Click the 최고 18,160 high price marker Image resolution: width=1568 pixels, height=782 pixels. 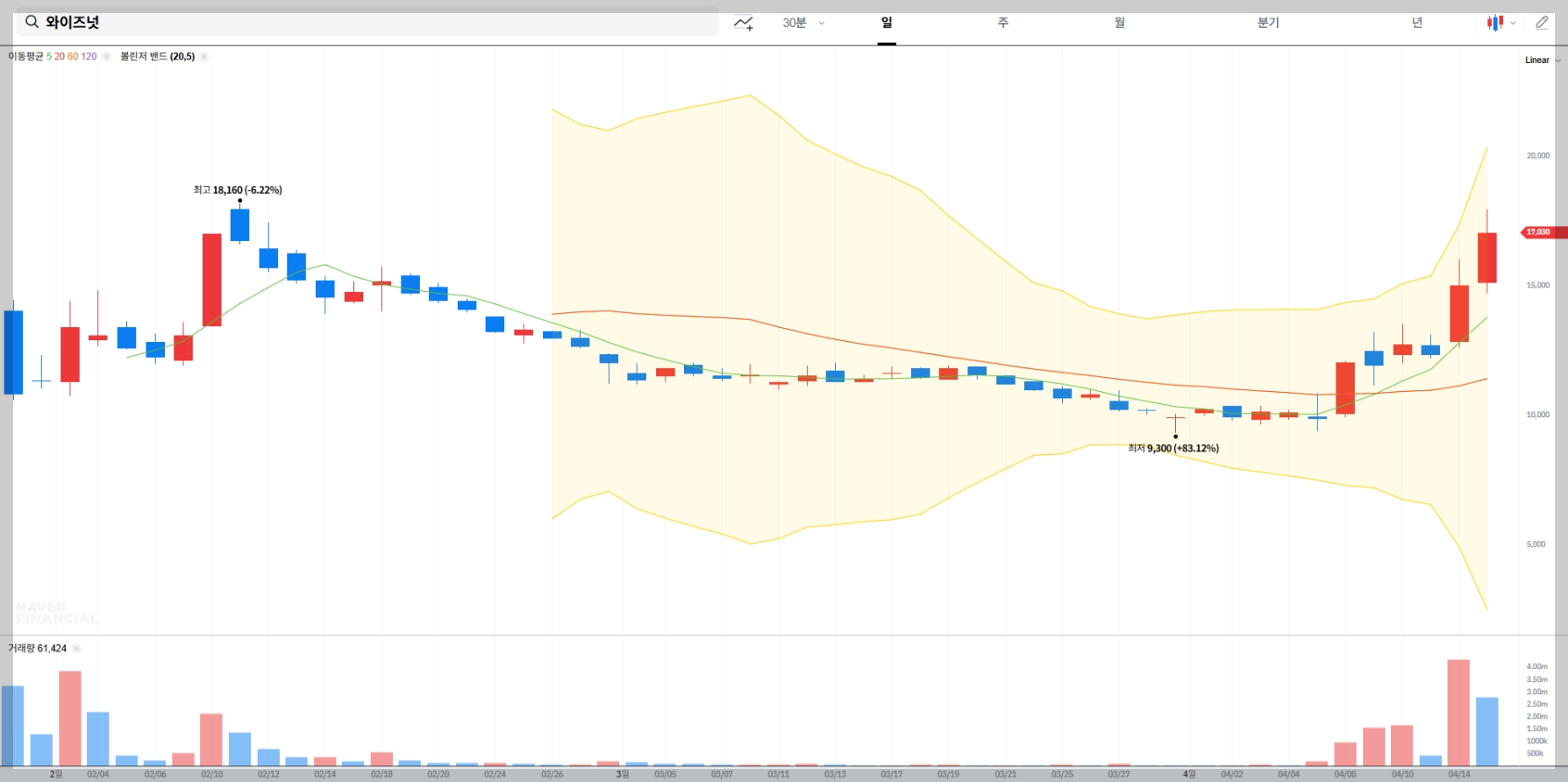(238, 190)
